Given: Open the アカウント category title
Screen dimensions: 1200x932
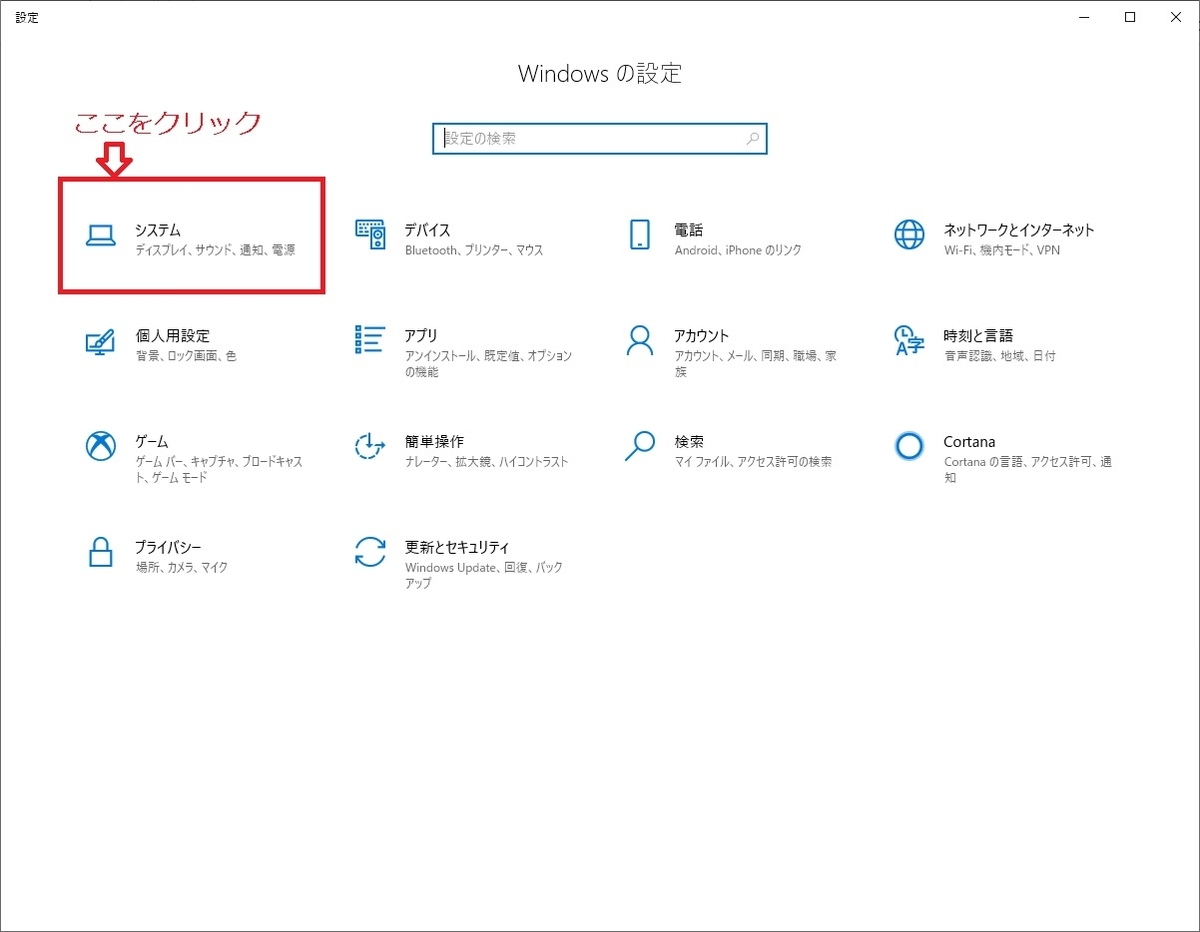Looking at the screenshot, I should click(x=702, y=336).
